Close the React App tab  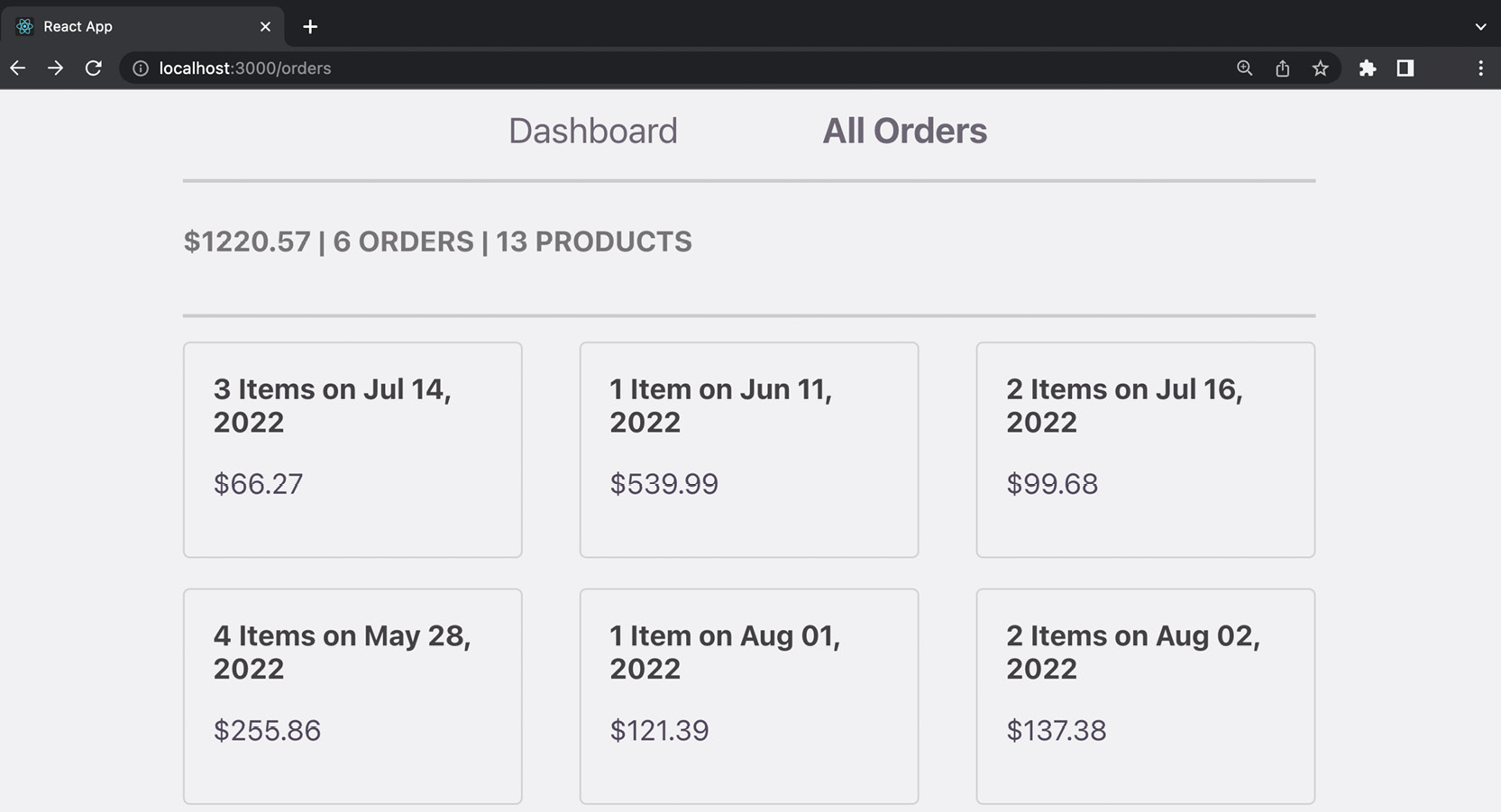pos(264,26)
